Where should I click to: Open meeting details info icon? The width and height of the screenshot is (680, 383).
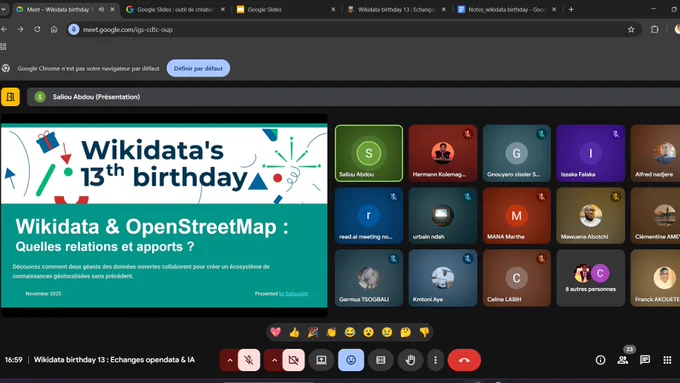pyautogui.click(x=600, y=360)
